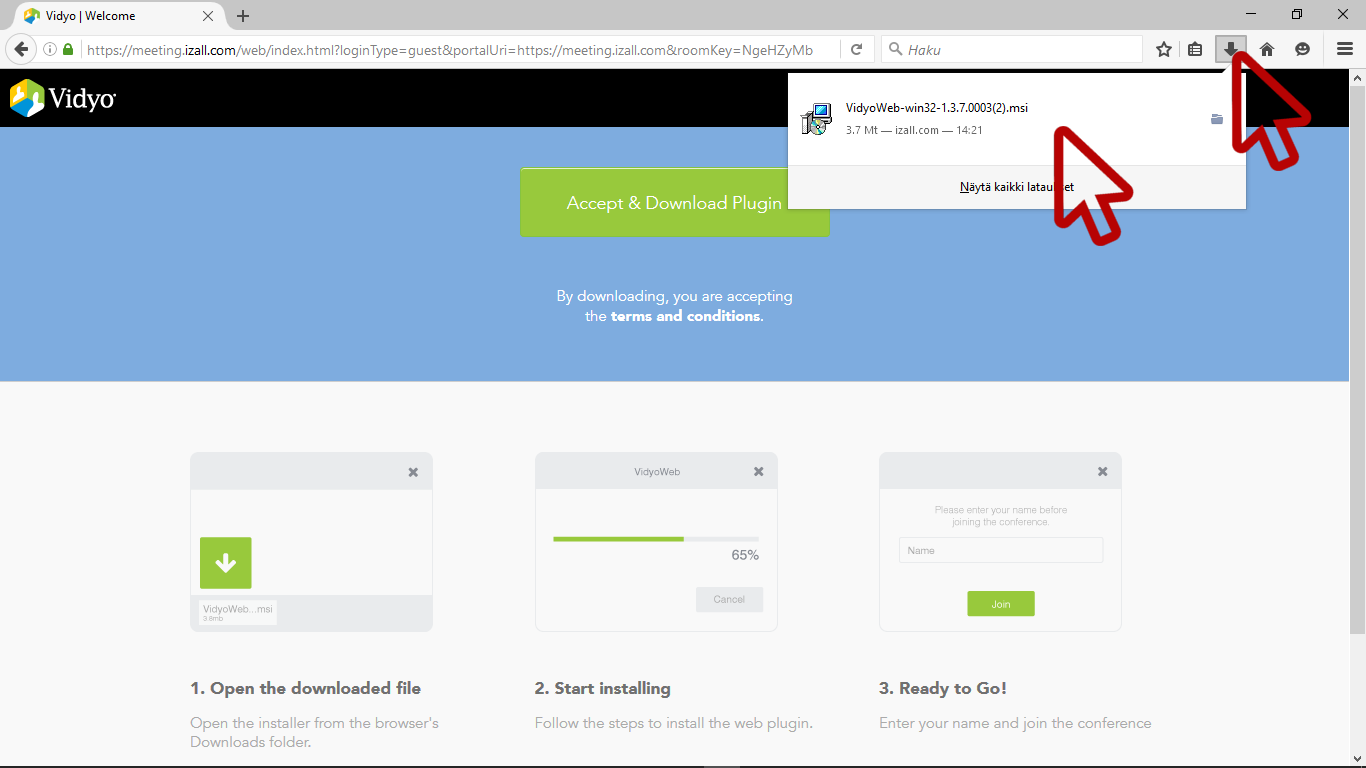Close the Vidyo Welcome tab
The height and width of the screenshot is (768, 1366).
[x=208, y=16]
